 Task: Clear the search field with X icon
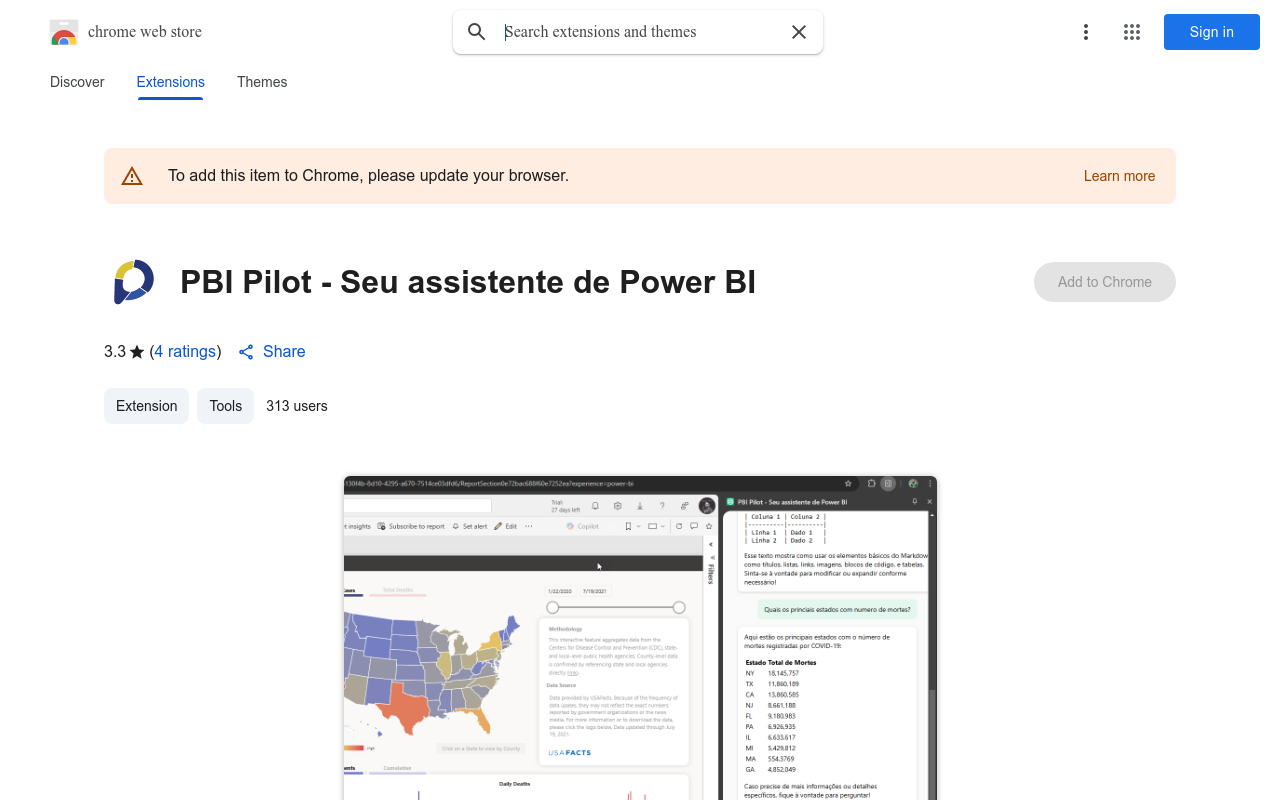pyautogui.click(x=799, y=32)
